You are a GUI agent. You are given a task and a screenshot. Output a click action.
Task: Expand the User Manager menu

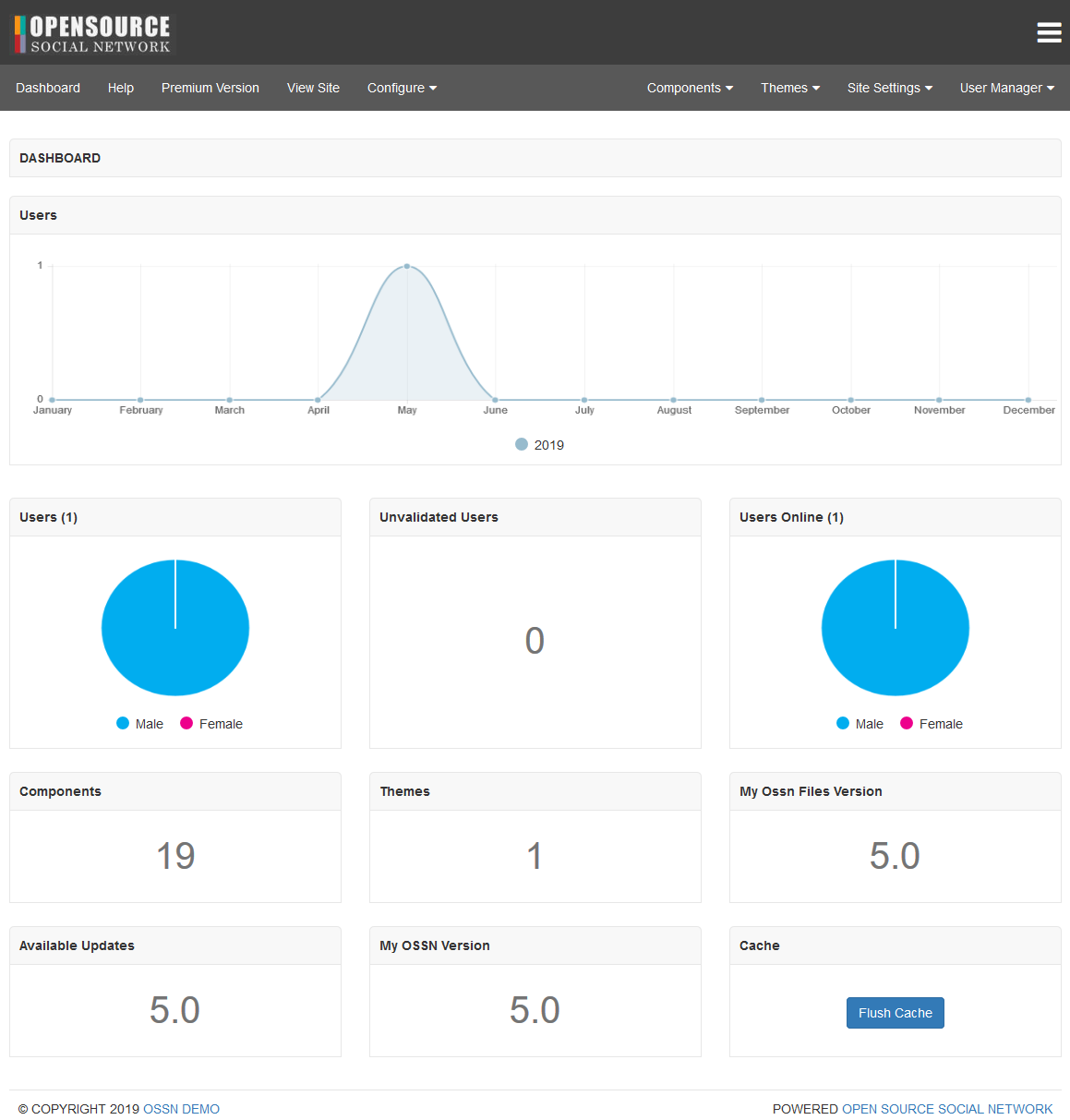point(1006,88)
